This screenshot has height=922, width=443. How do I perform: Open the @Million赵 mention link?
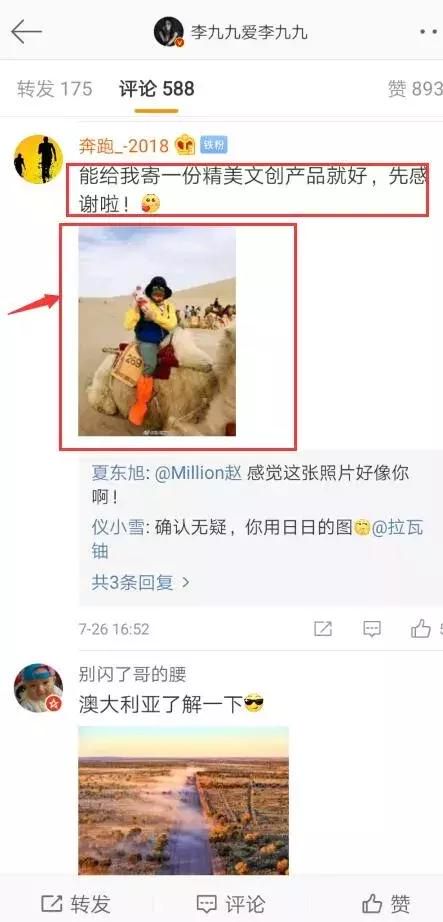pos(198,473)
